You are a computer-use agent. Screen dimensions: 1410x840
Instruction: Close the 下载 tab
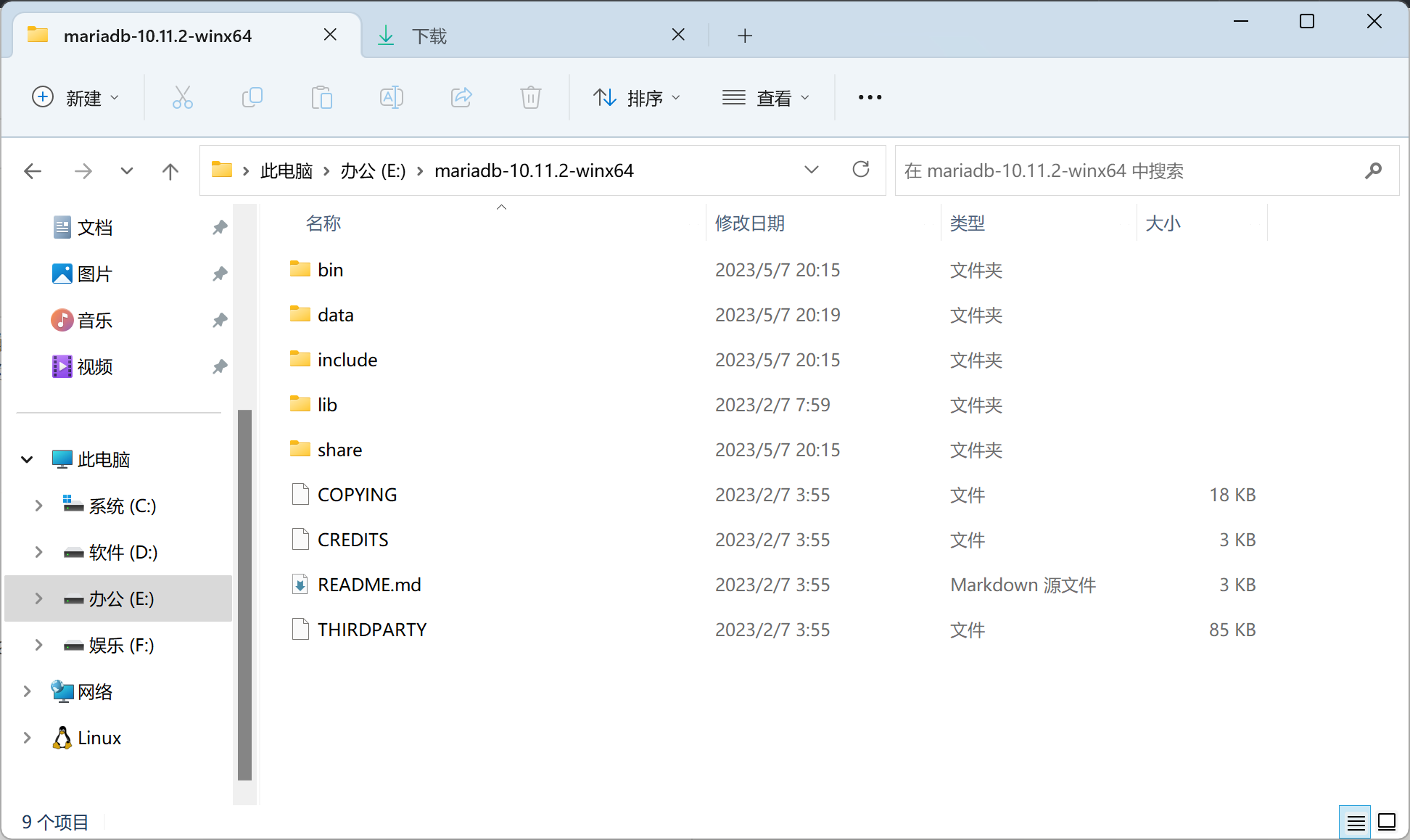coord(678,35)
